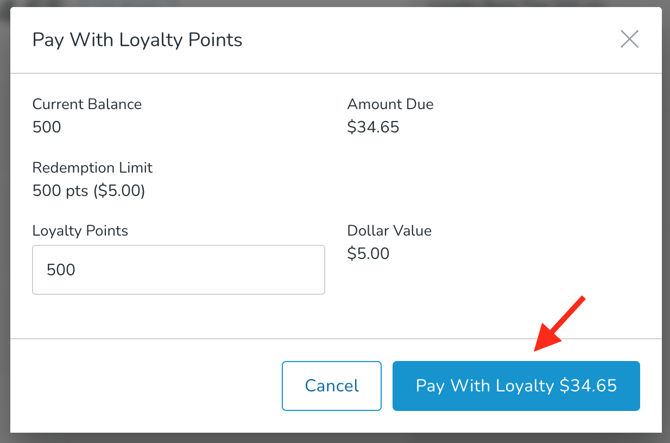This screenshot has height=443, width=670.
Task: Close the Pay With Loyalty Points dialog
Action: click(629, 40)
